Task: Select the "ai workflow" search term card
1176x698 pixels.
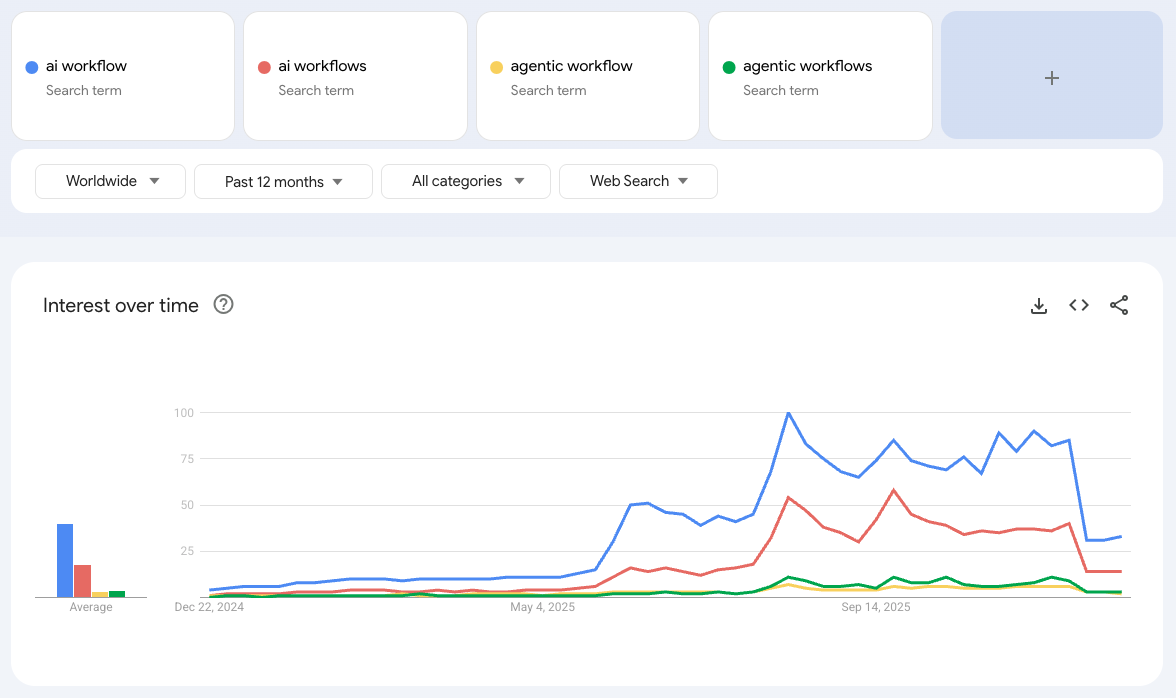Action: pos(122,76)
